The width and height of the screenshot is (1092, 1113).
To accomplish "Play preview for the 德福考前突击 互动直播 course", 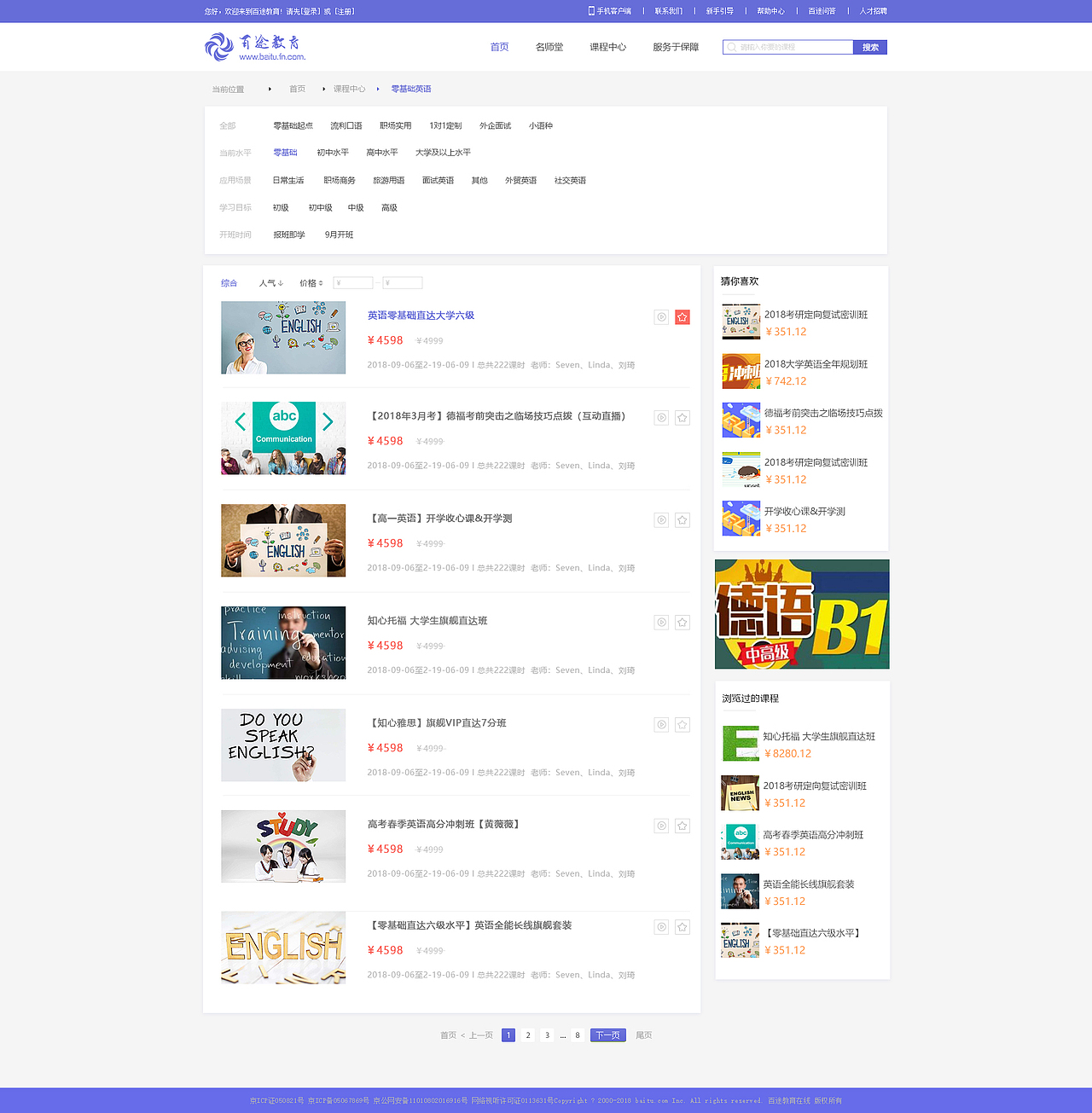I will point(661,418).
